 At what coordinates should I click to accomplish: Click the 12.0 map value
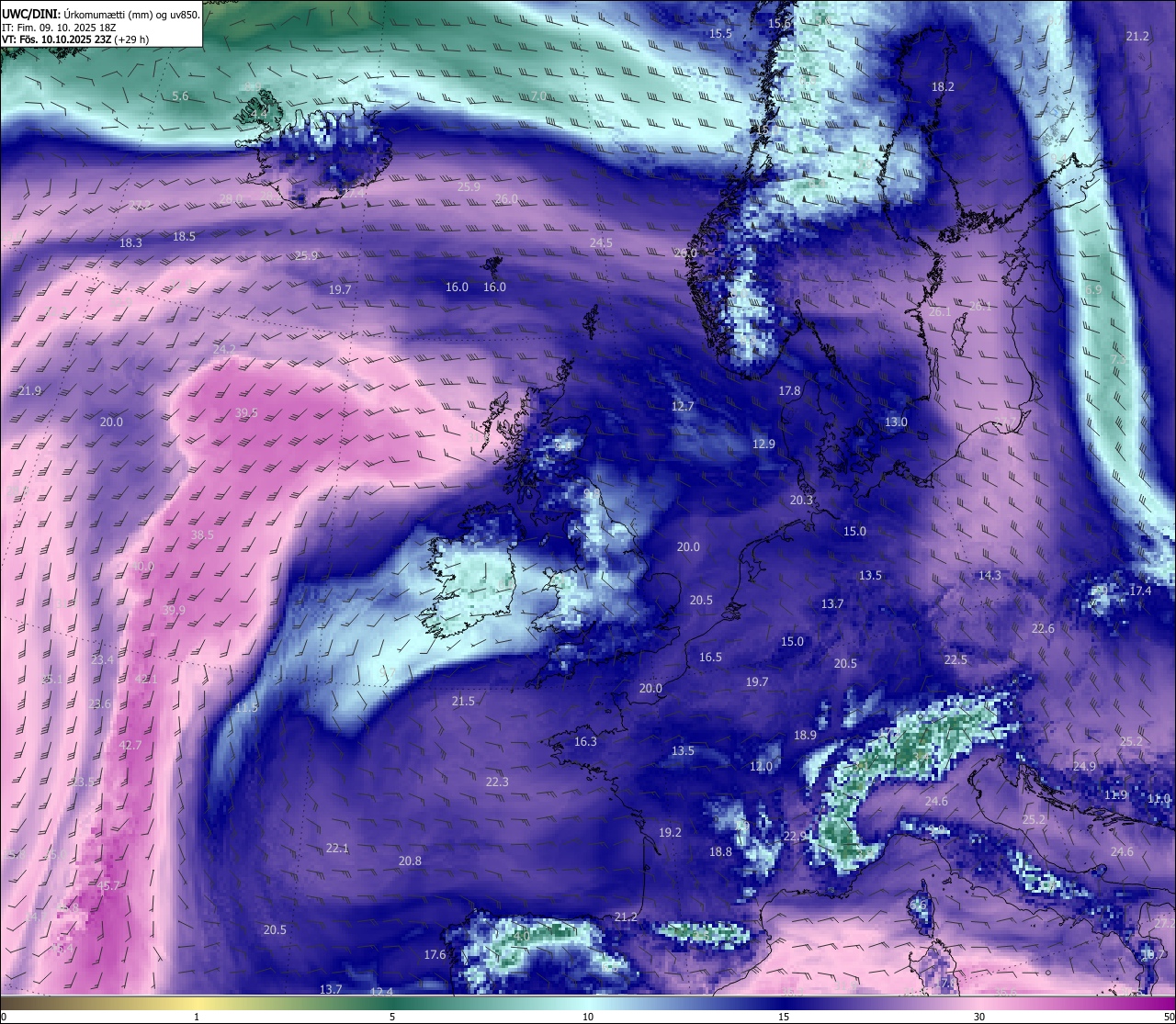(761, 767)
